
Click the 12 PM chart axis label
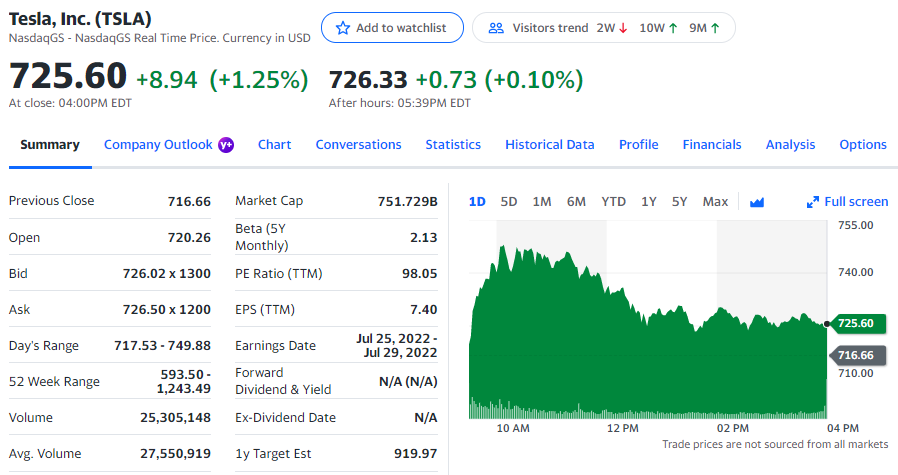pos(623,429)
